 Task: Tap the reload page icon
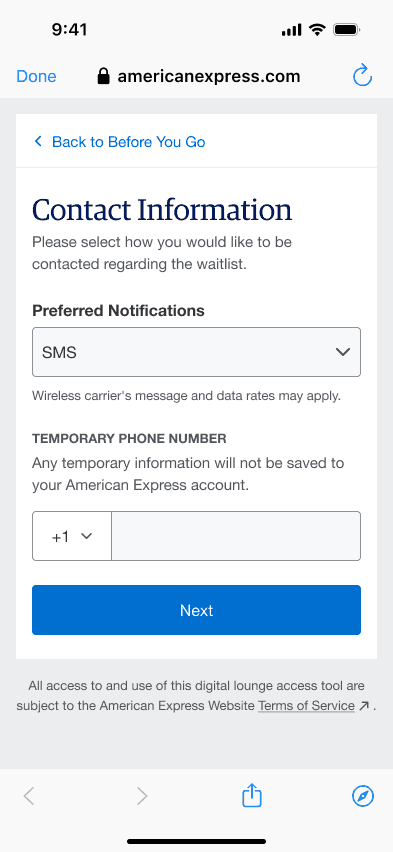point(362,76)
